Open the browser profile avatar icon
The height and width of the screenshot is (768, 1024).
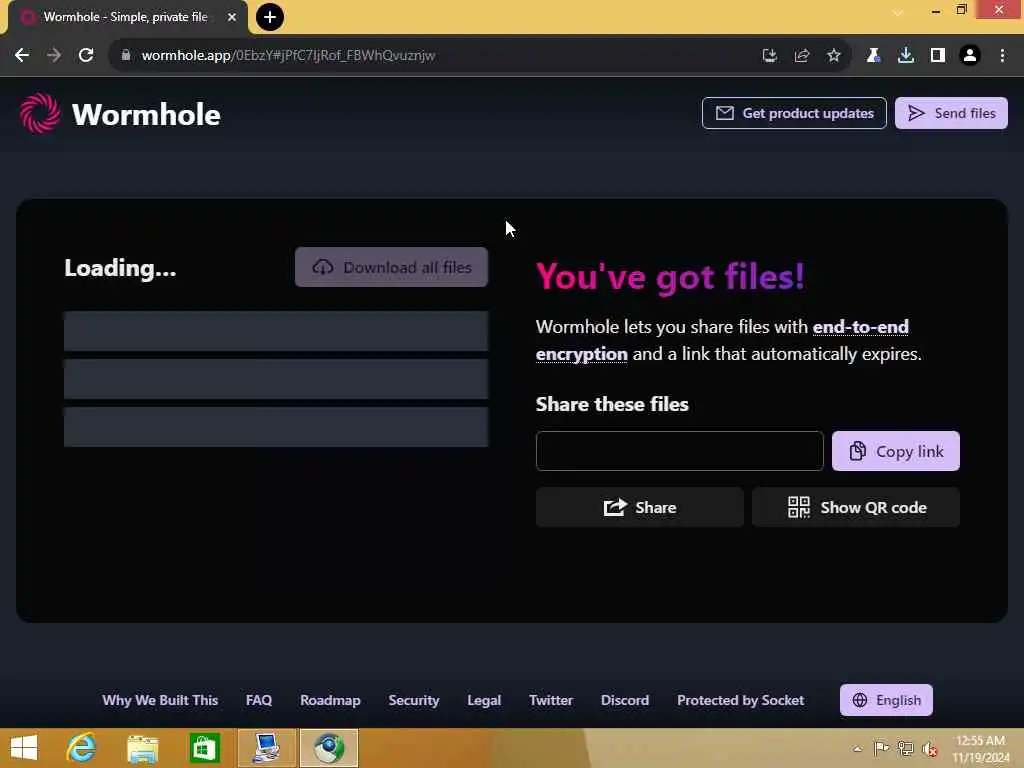point(970,56)
